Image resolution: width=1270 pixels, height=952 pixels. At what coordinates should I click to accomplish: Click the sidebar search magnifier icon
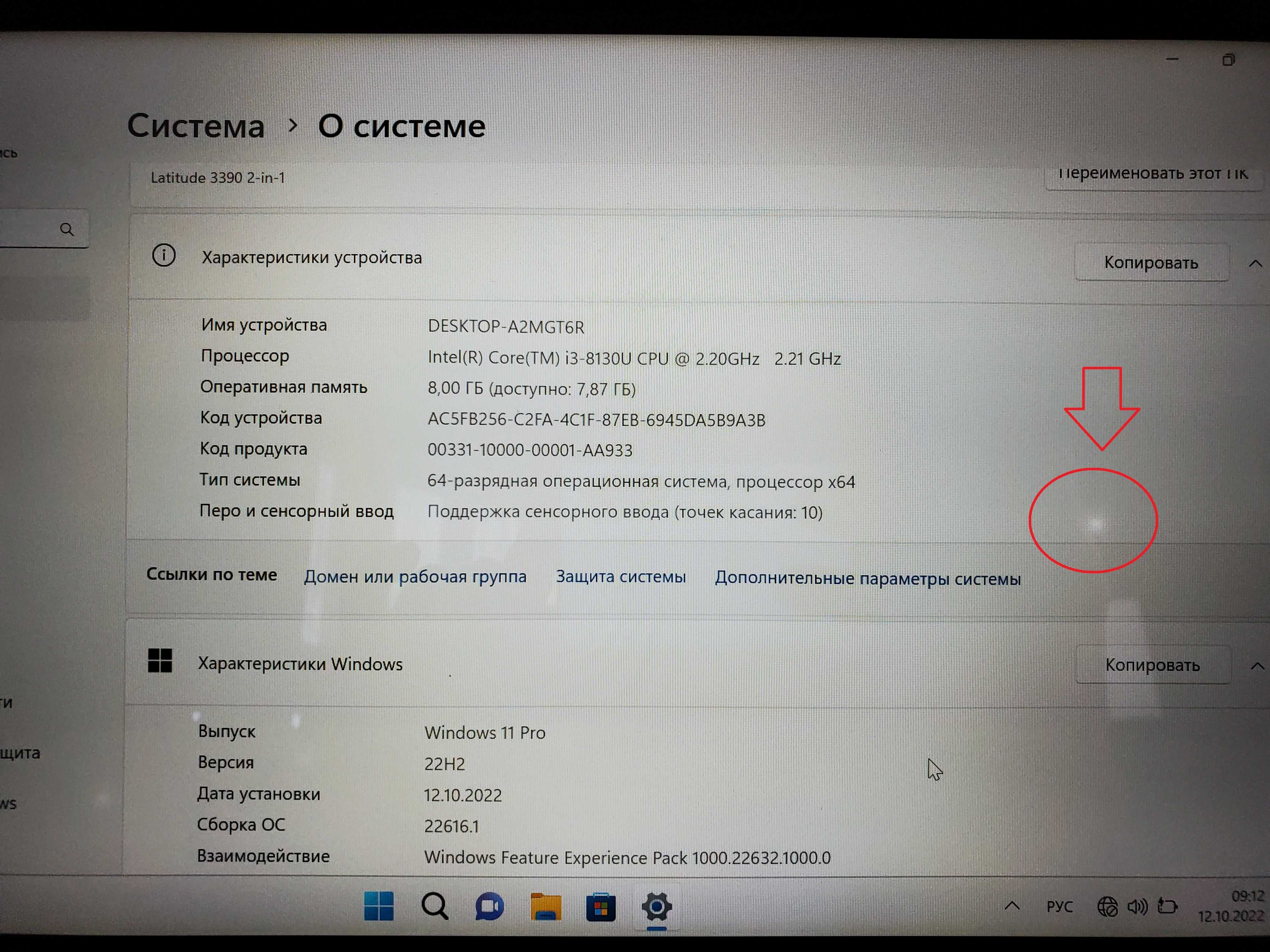coord(67,229)
